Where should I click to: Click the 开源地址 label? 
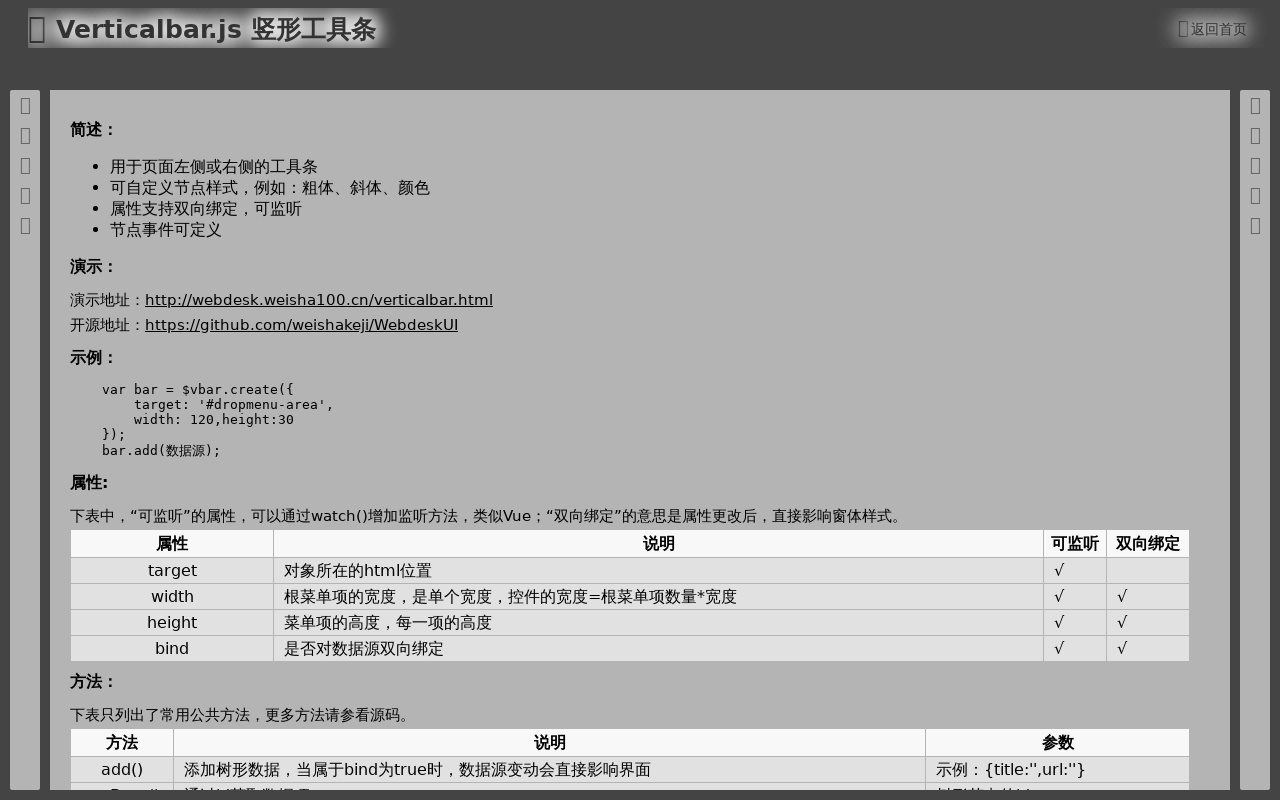point(107,325)
